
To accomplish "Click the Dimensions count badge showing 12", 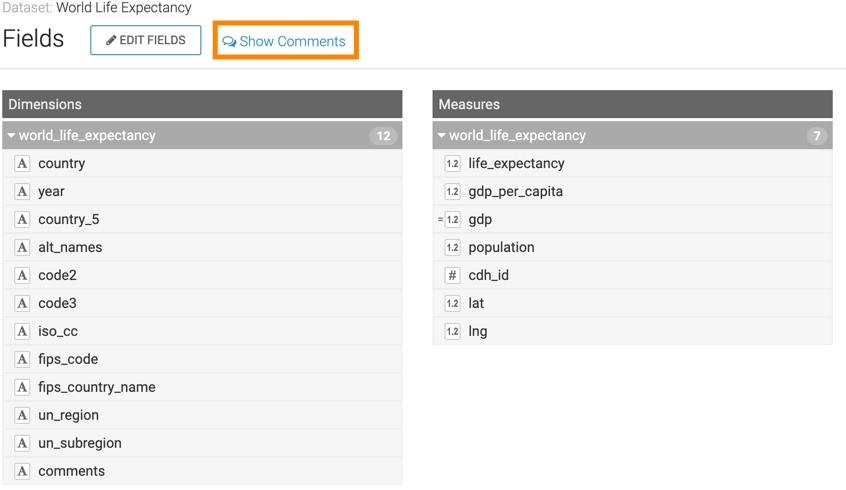I will pos(383,136).
